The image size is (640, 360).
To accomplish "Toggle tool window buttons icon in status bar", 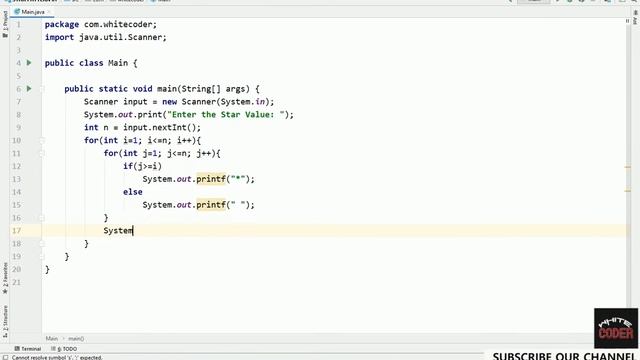I will (5, 357).
